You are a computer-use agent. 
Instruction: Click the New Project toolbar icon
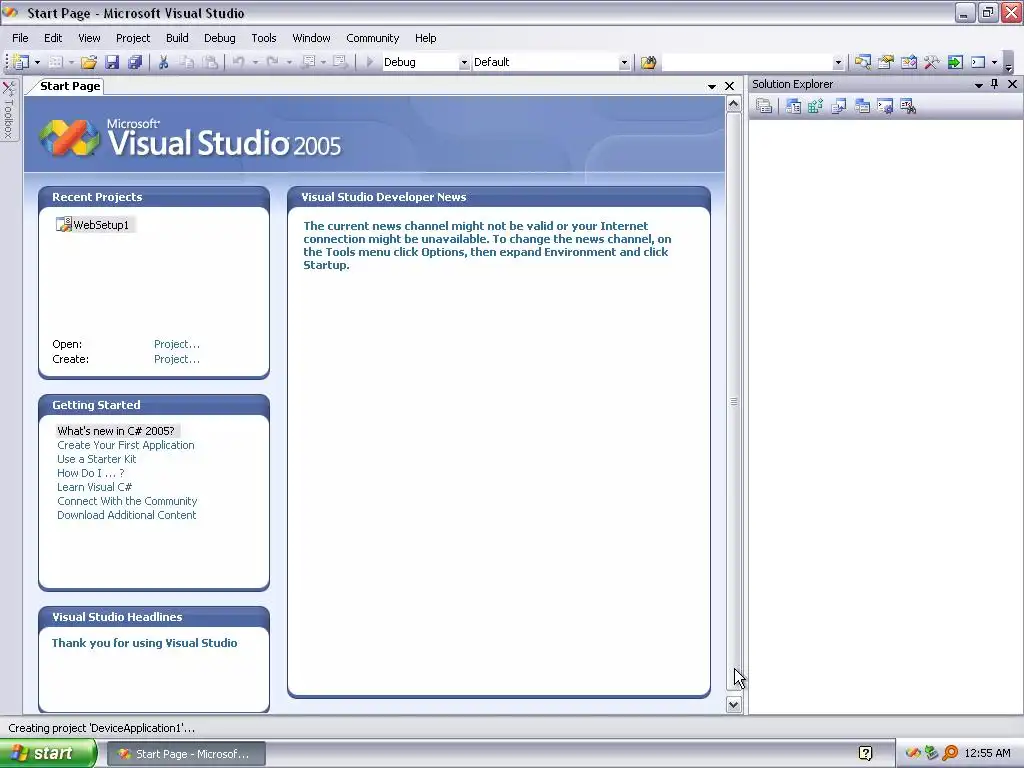click(x=21, y=62)
